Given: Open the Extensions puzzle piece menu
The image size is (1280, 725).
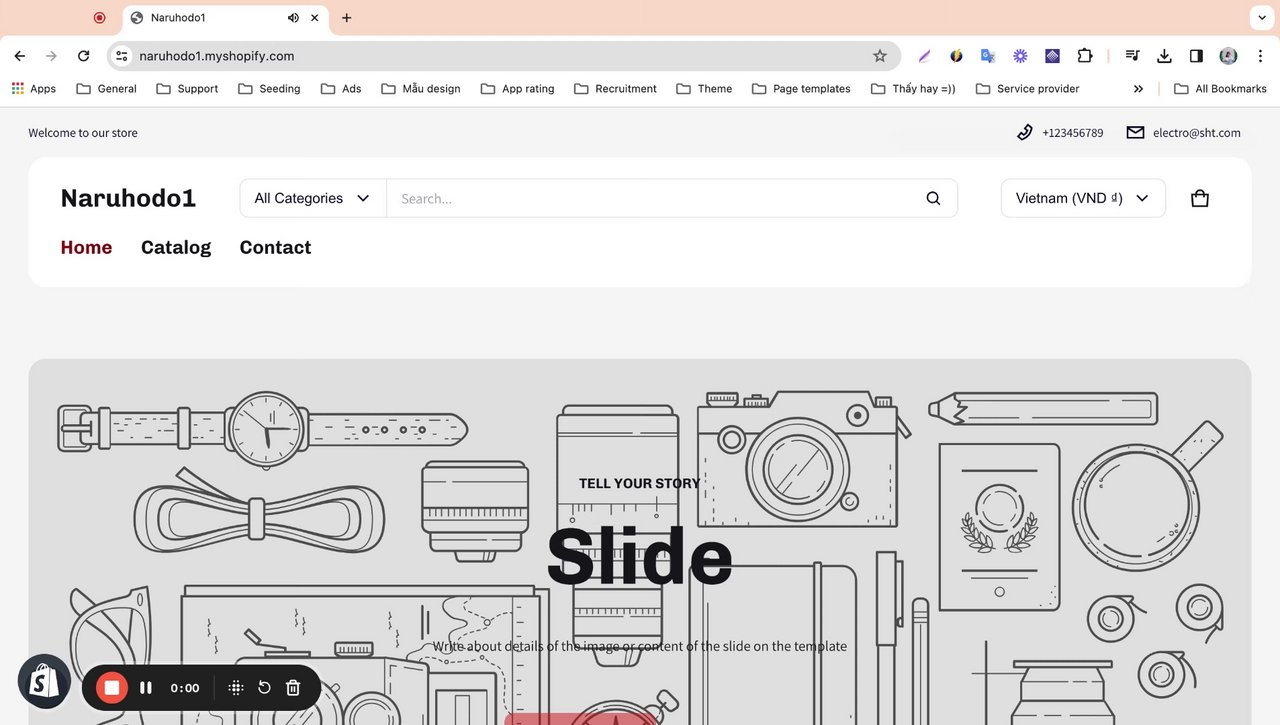Looking at the screenshot, I should [1084, 56].
